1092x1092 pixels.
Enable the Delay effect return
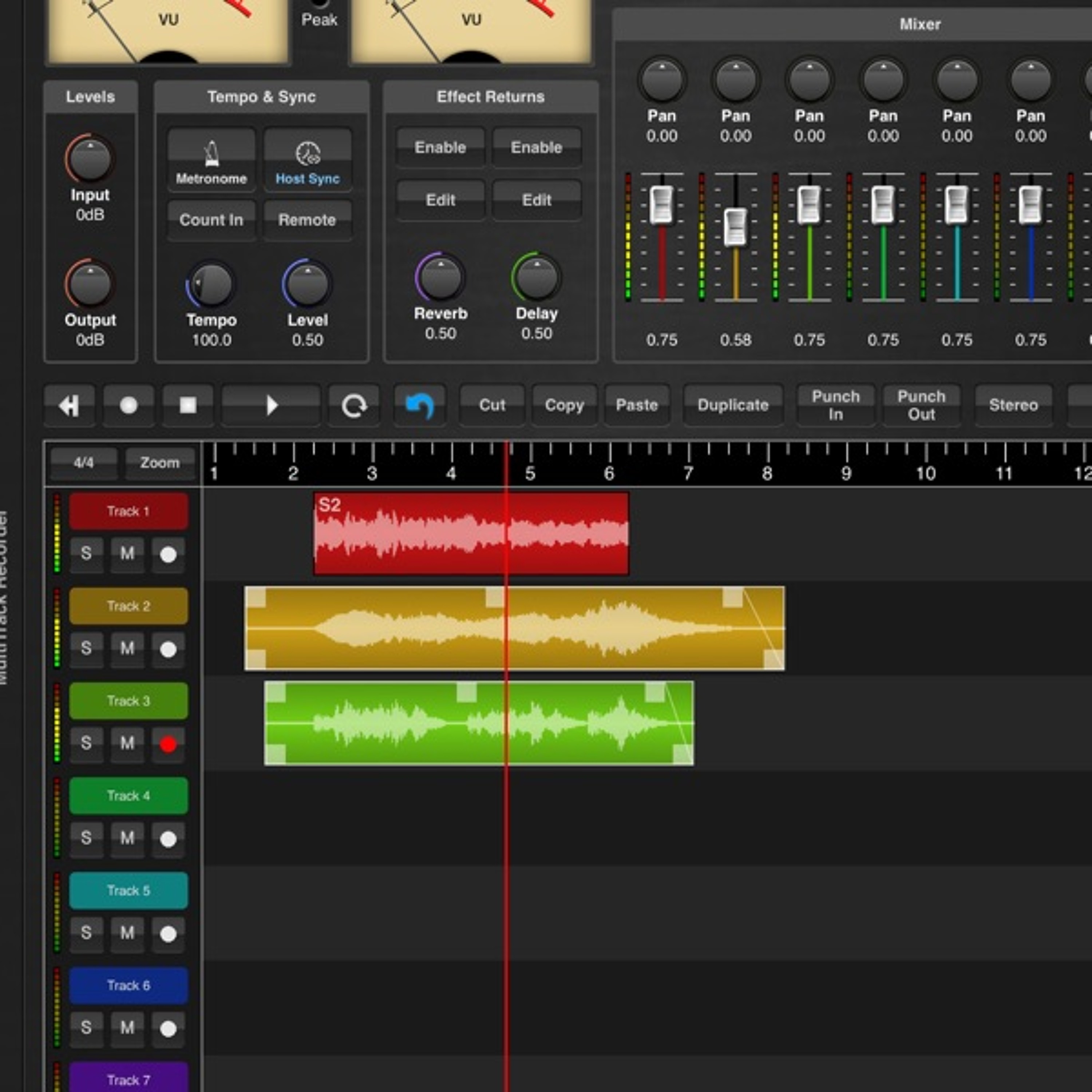(537, 147)
